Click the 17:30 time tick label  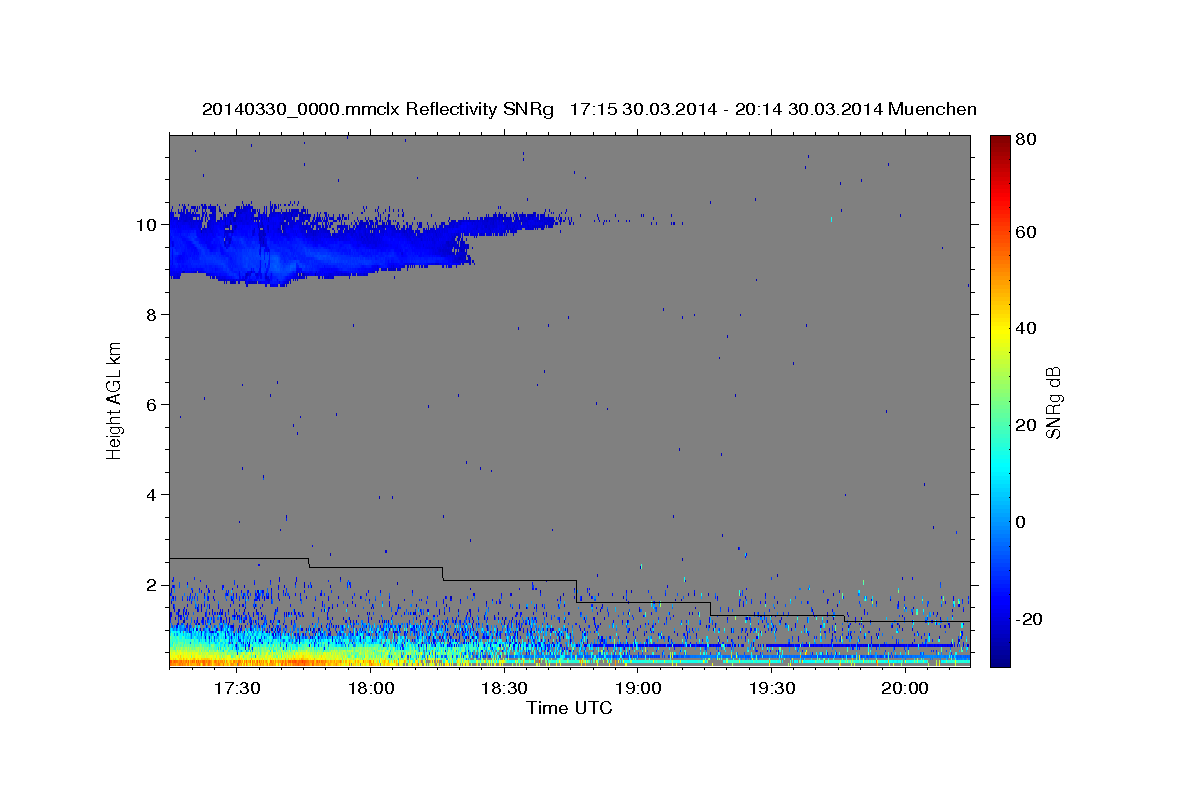pyautogui.click(x=237, y=688)
